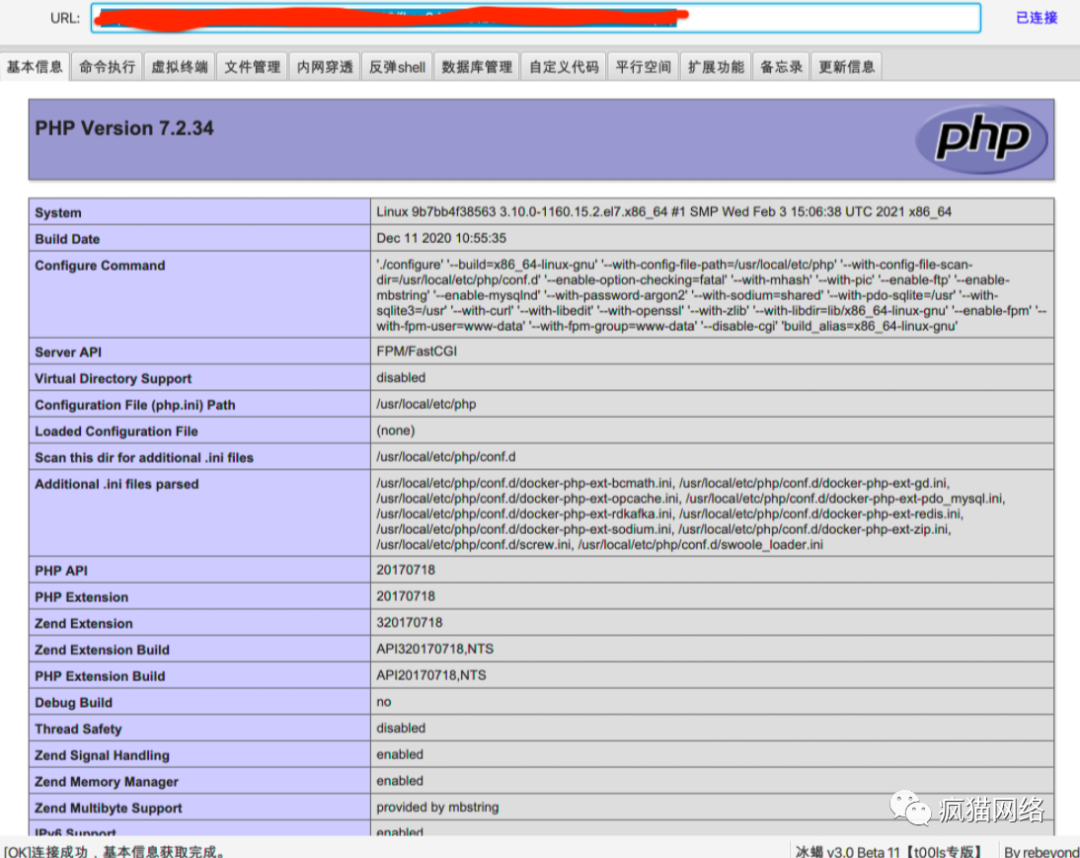Select the provided by mbstring value

pos(437,807)
